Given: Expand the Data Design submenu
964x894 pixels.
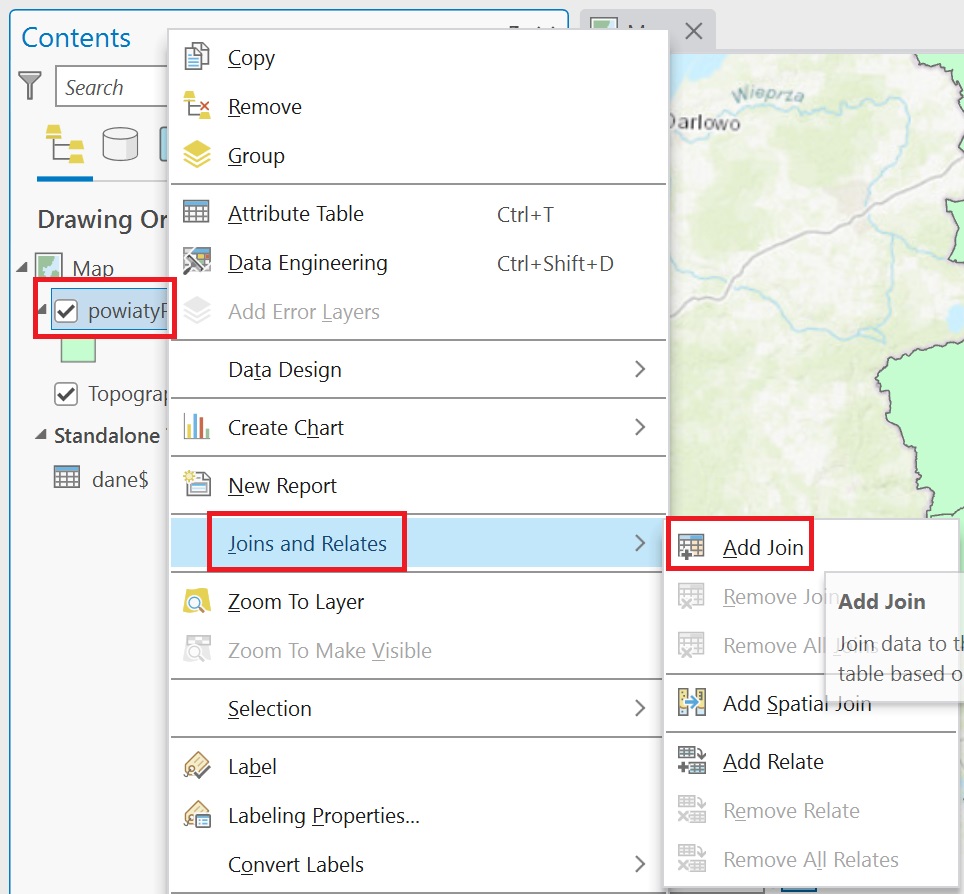Looking at the screenshot, I should pyautogui.click(x=640, y=369).
